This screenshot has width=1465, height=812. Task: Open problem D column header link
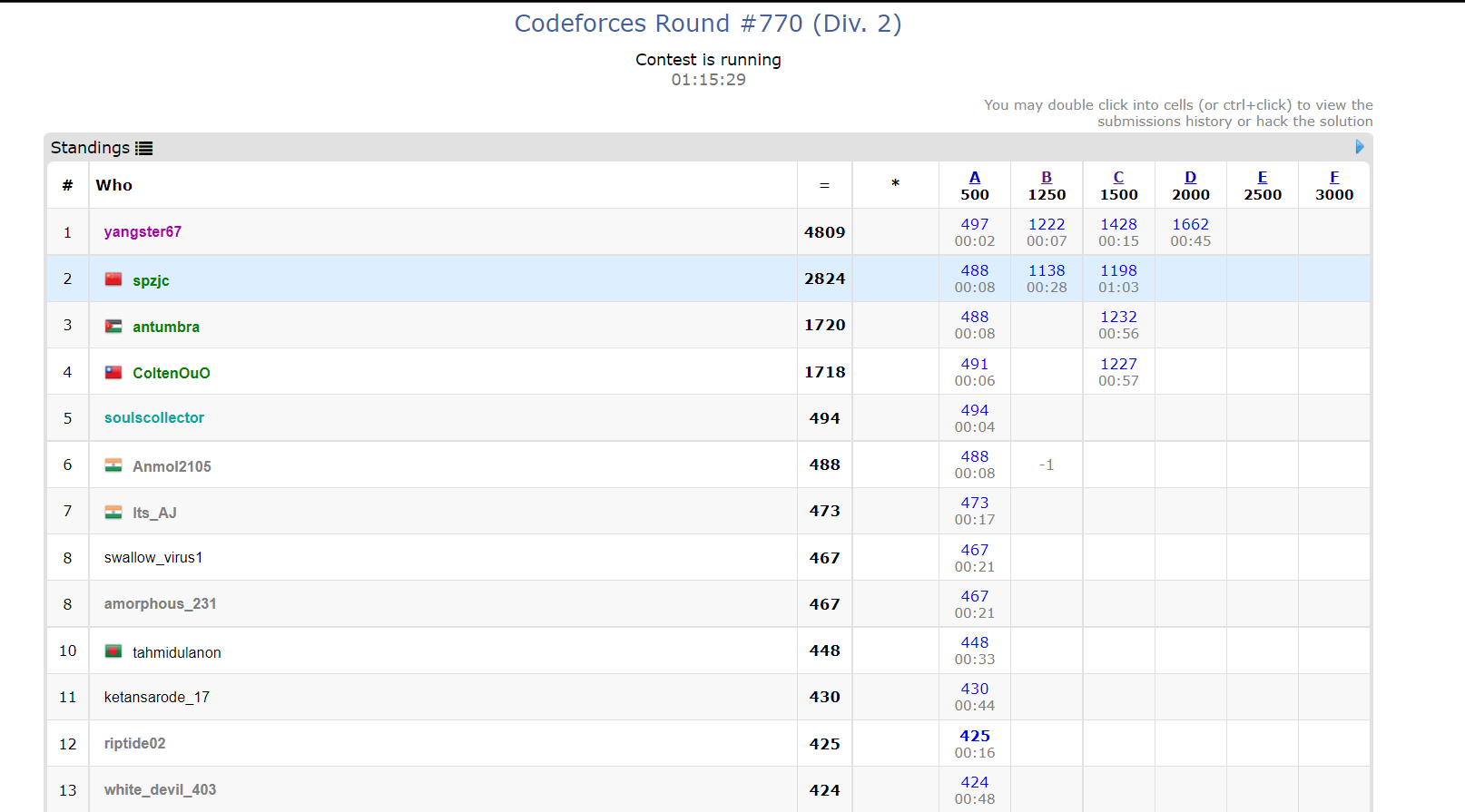coord(1190,178)
